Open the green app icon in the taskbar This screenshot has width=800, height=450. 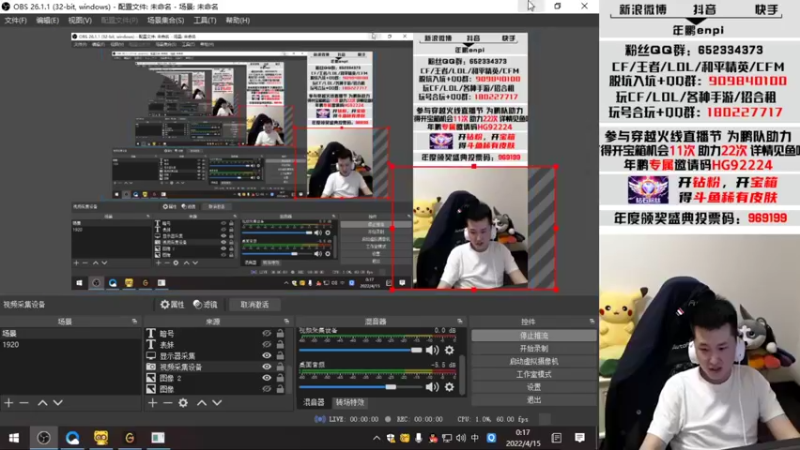tap(158, 438)
